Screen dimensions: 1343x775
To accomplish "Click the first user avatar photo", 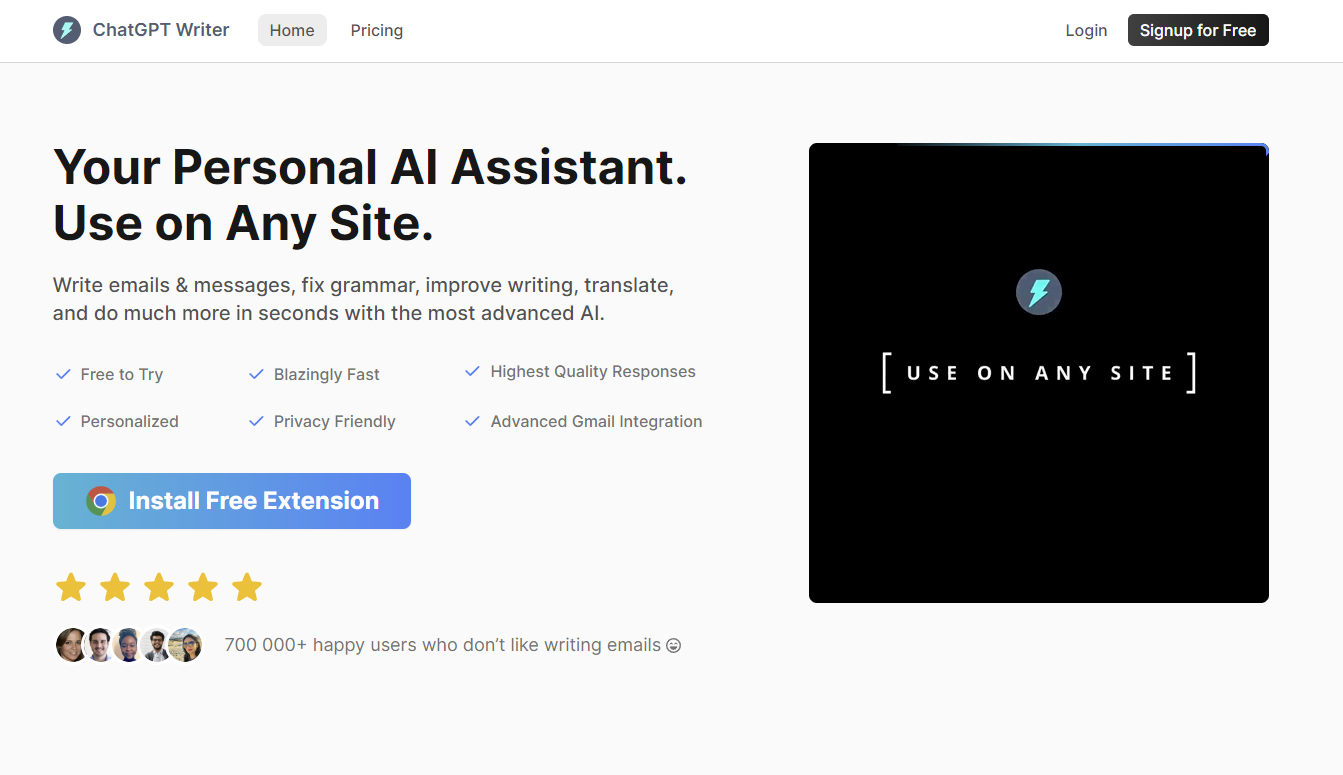I will pos(72,645).
